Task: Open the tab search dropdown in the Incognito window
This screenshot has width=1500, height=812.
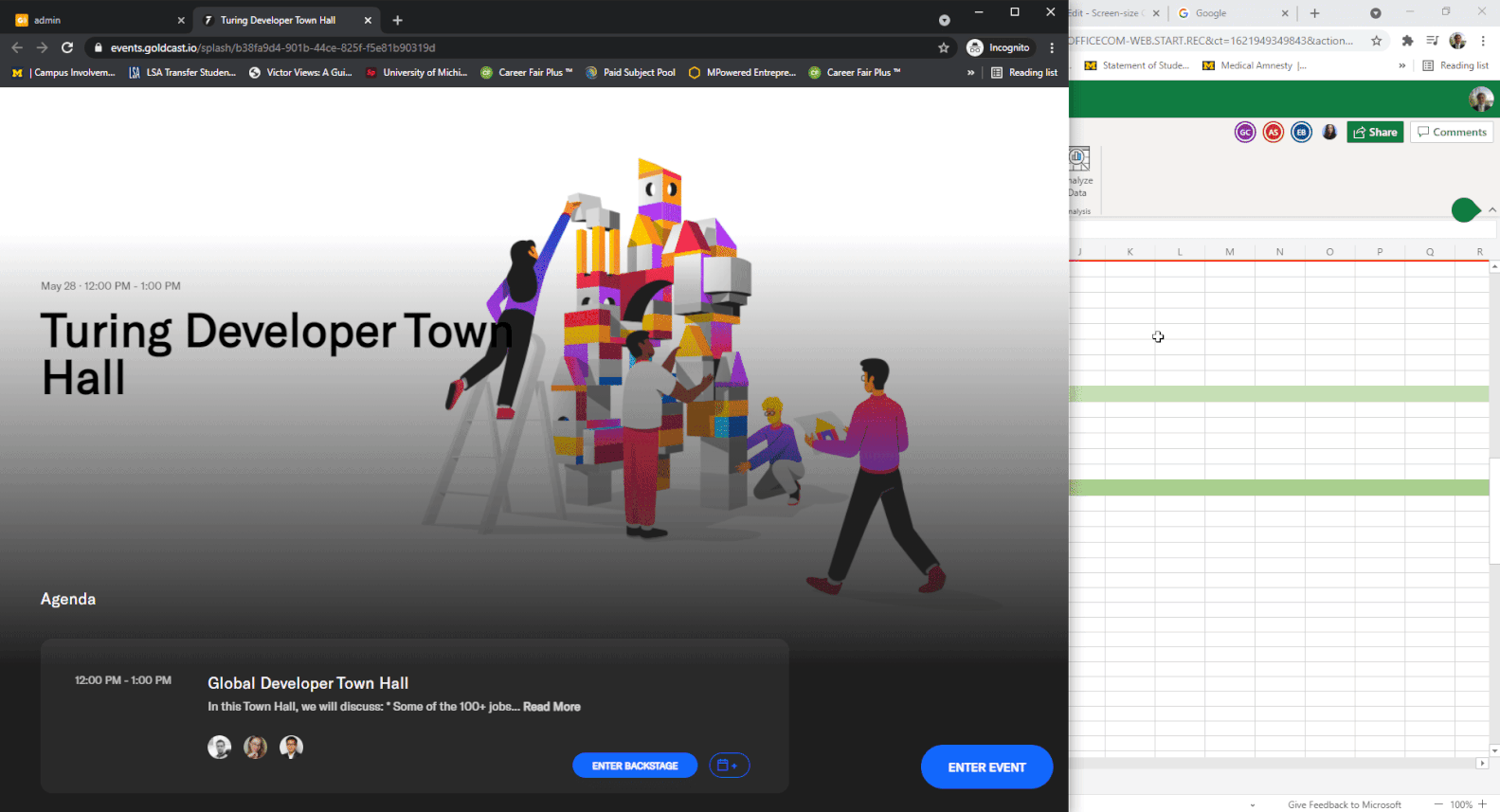Action: (945, 20)
